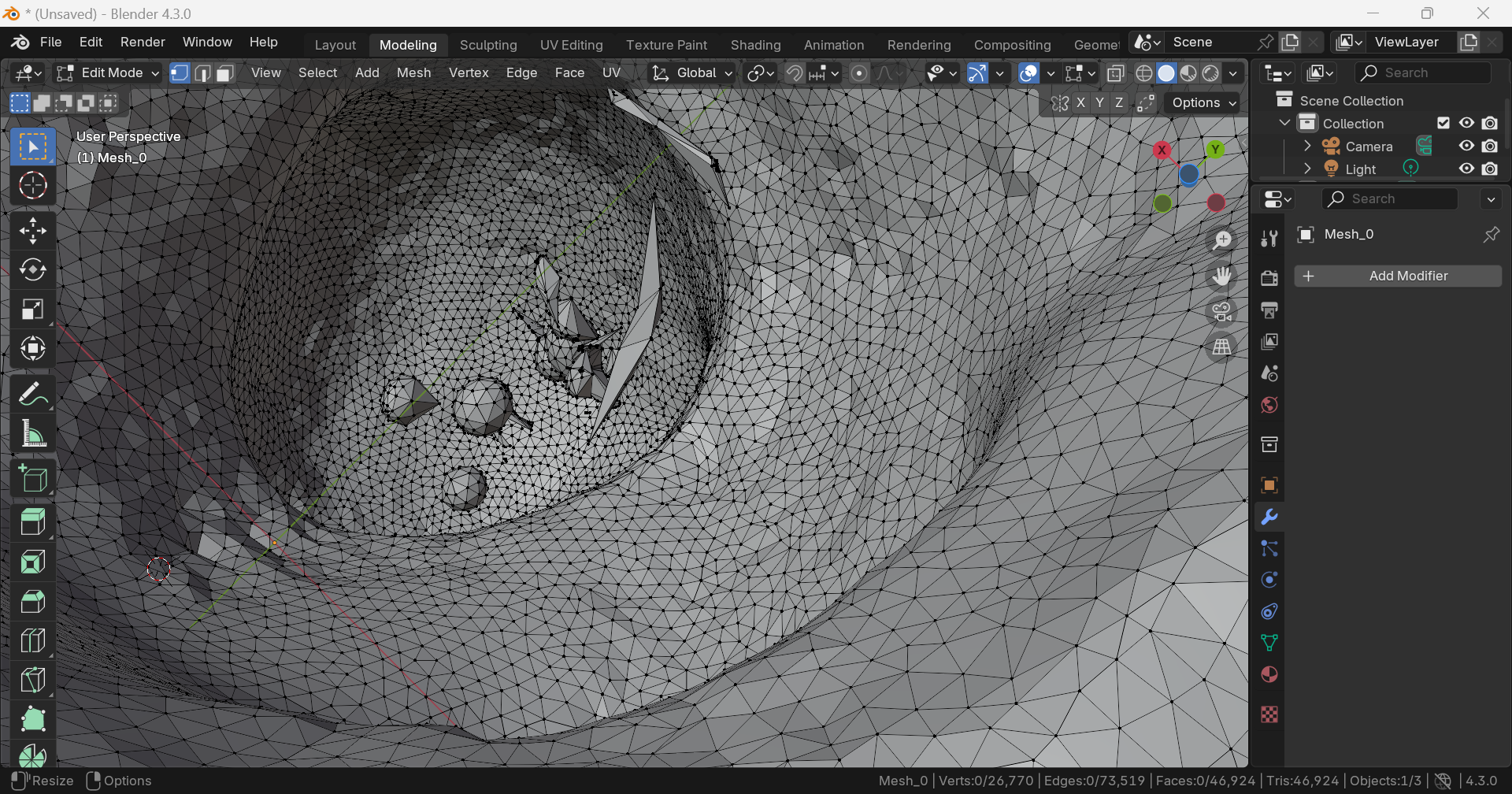Hide the Camera object in outliner
The image size is (1512, 794).
[x=1466, y=147]
